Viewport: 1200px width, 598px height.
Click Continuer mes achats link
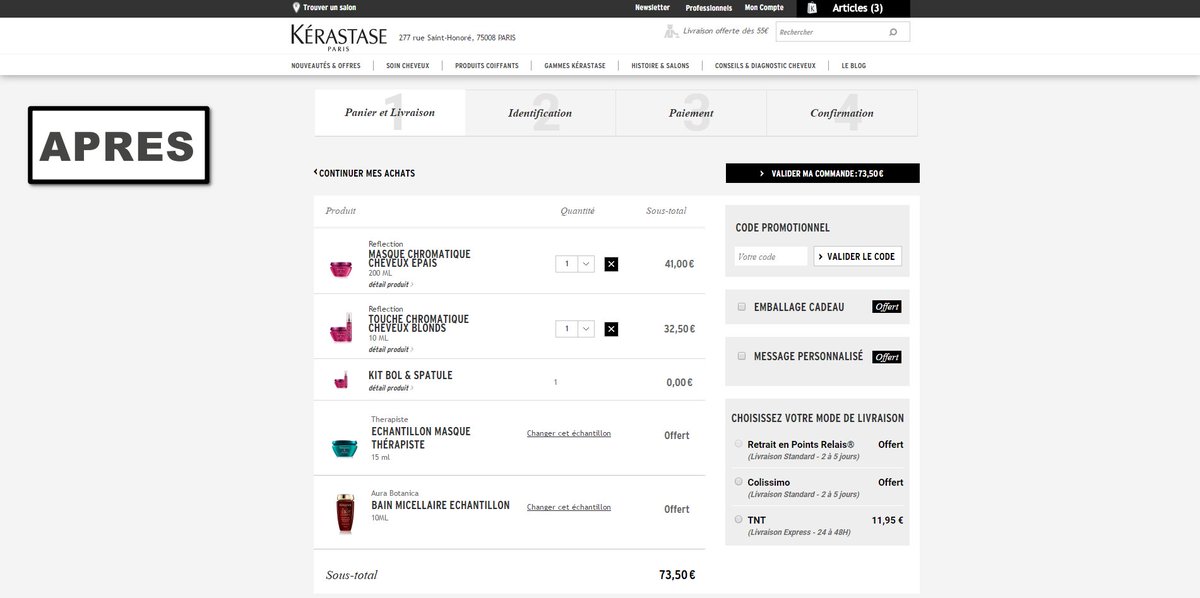tap(365, 173)
